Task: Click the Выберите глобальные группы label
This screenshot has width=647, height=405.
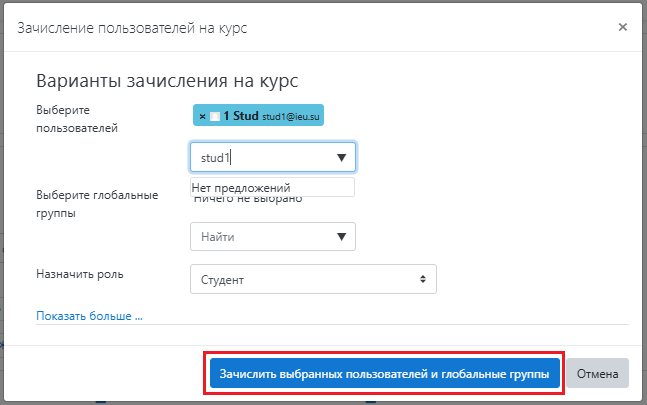Action: pos(96,204)
